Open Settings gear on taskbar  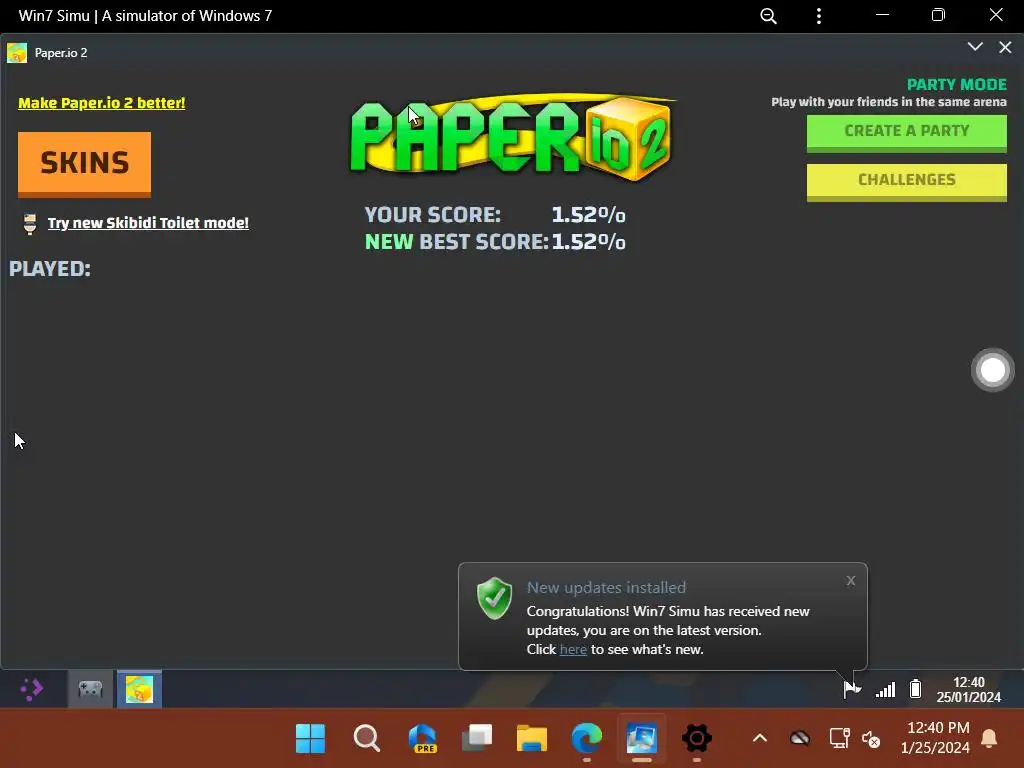coord(697,739)
